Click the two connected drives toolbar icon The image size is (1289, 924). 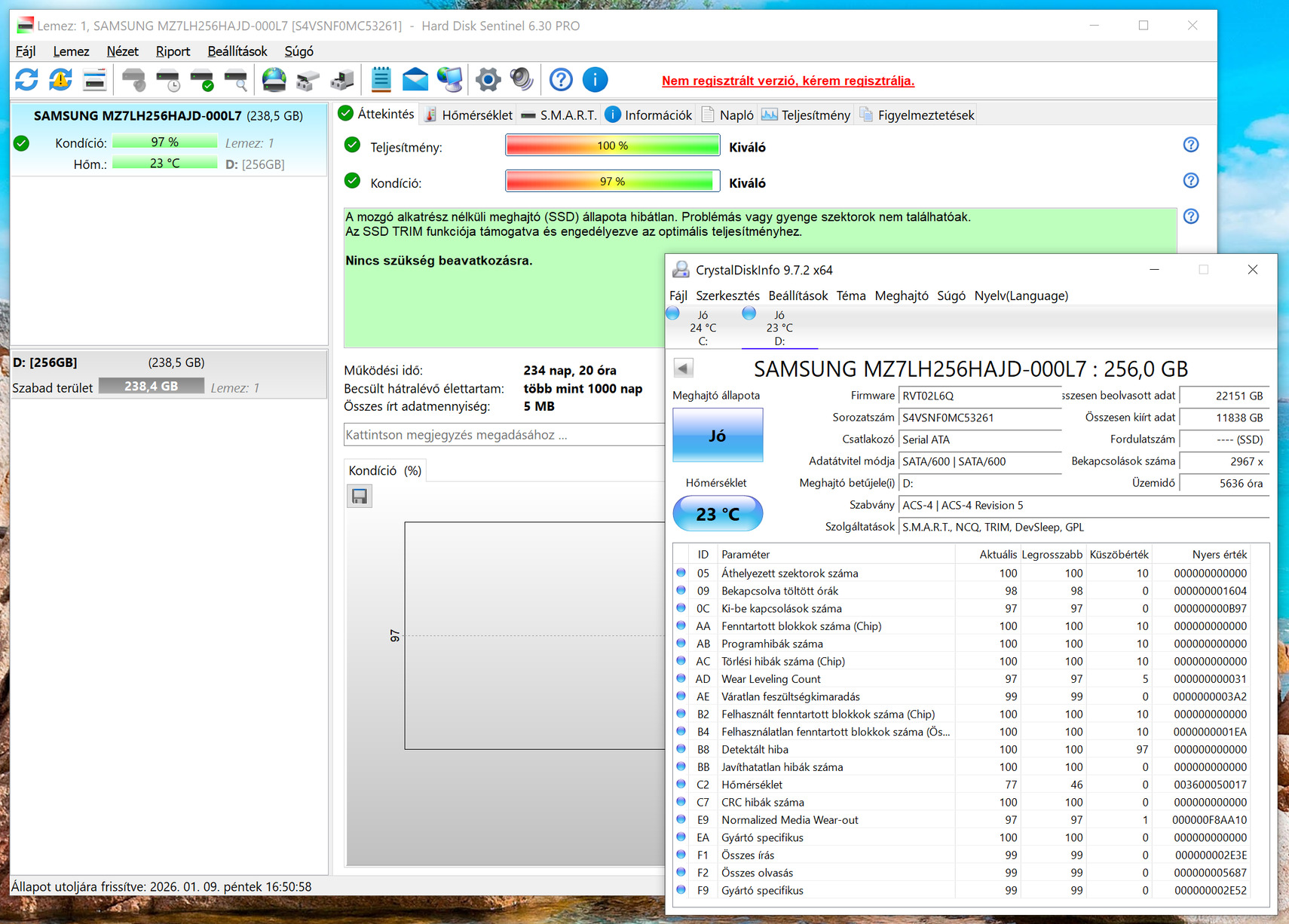[x=308, y=80]
